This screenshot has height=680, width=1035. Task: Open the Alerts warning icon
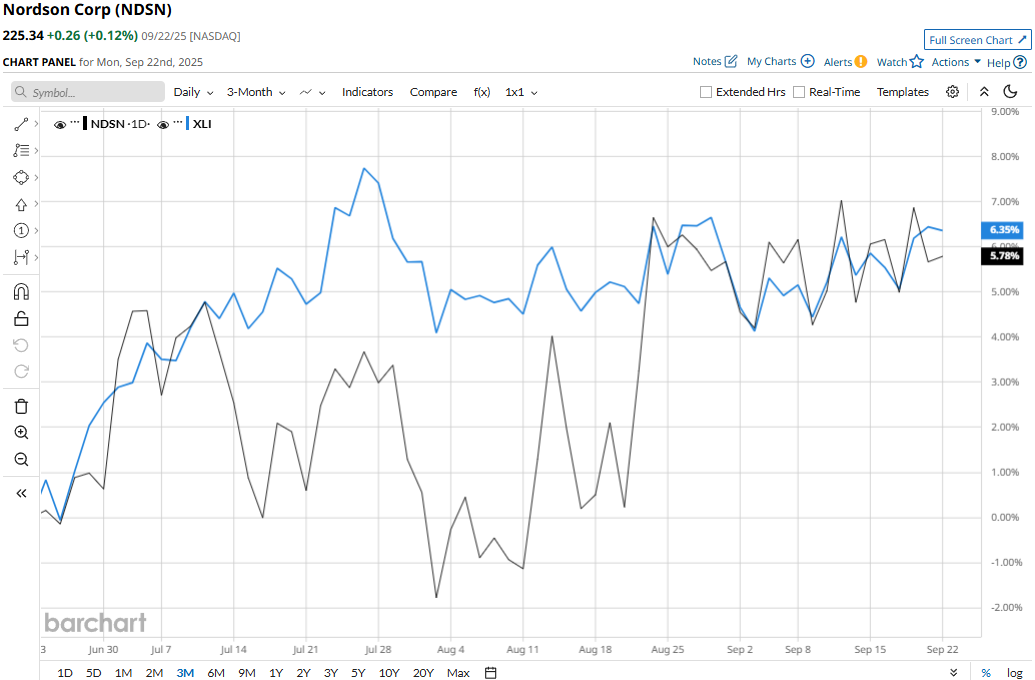point(861,61)
